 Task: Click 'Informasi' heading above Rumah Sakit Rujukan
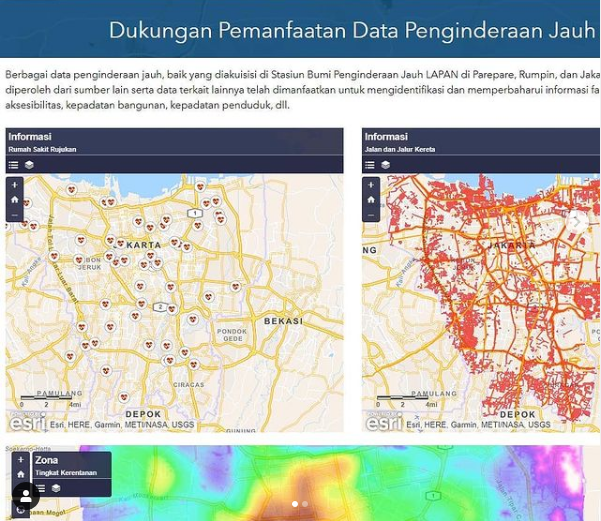click(x=30, y=136)
